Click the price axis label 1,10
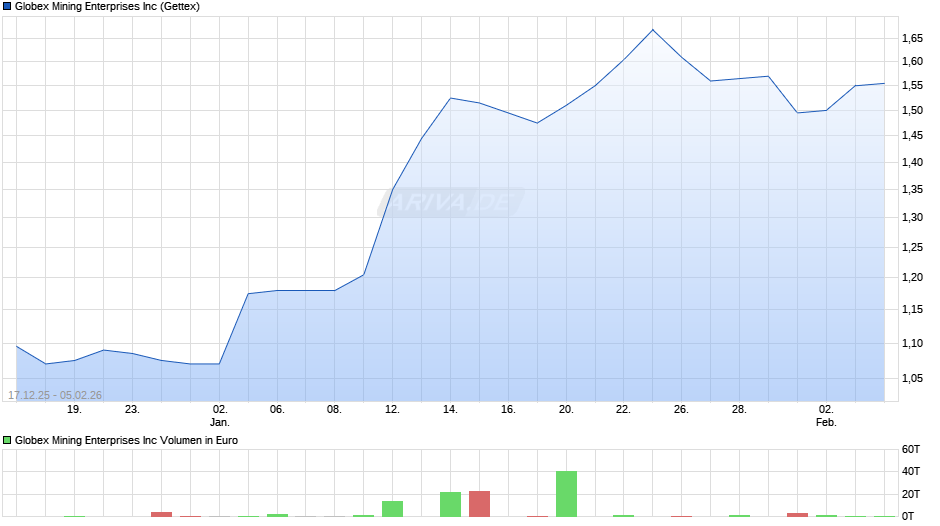This screenshot has width=940, height=526. pos(912,343)
